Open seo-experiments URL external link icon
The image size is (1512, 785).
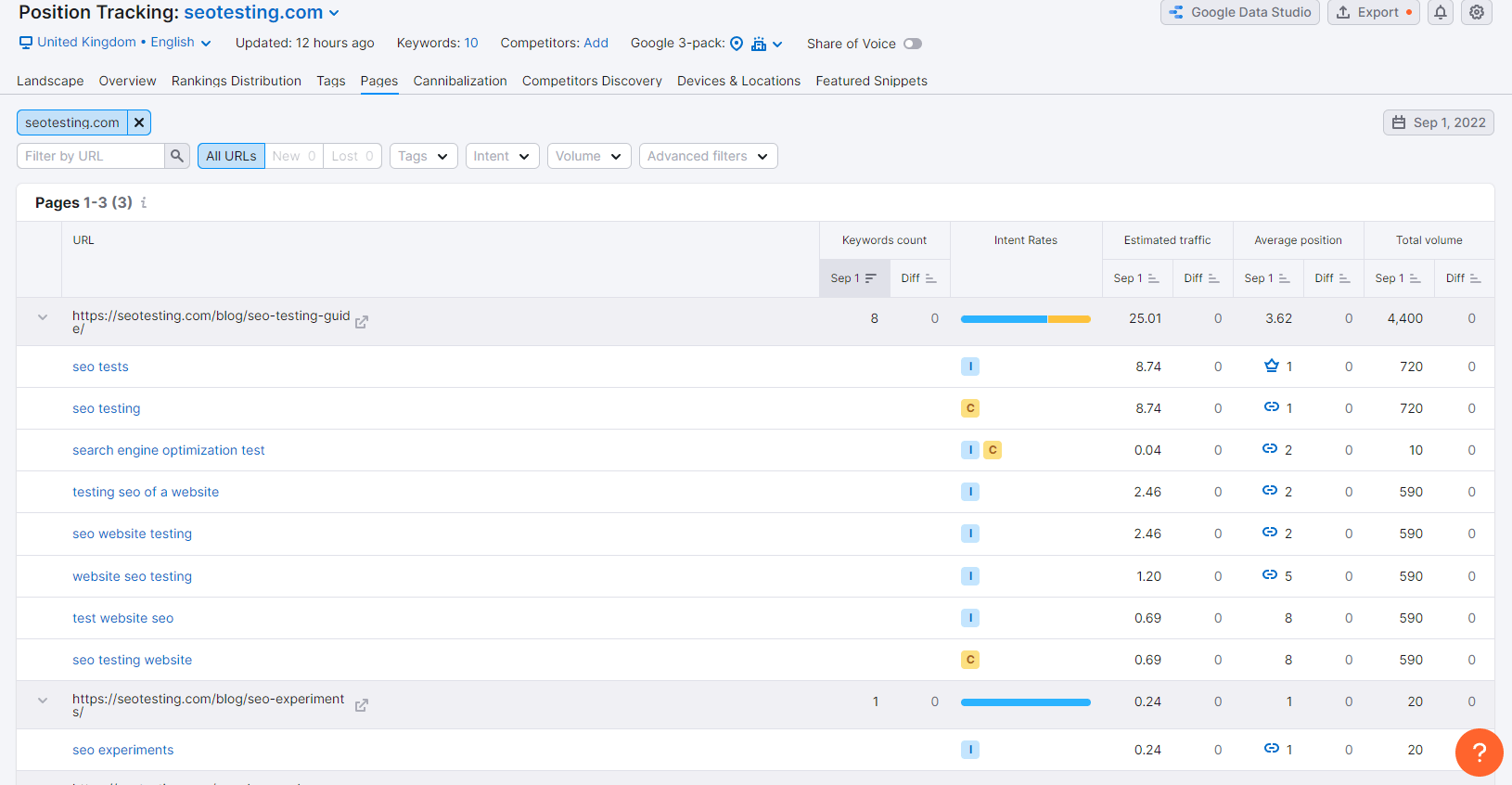(x=362, y=705)
